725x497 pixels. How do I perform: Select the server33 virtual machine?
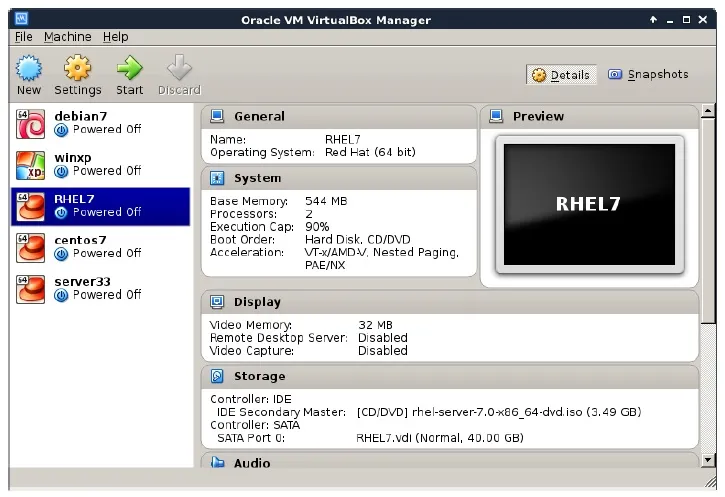[x=100, y=289]
